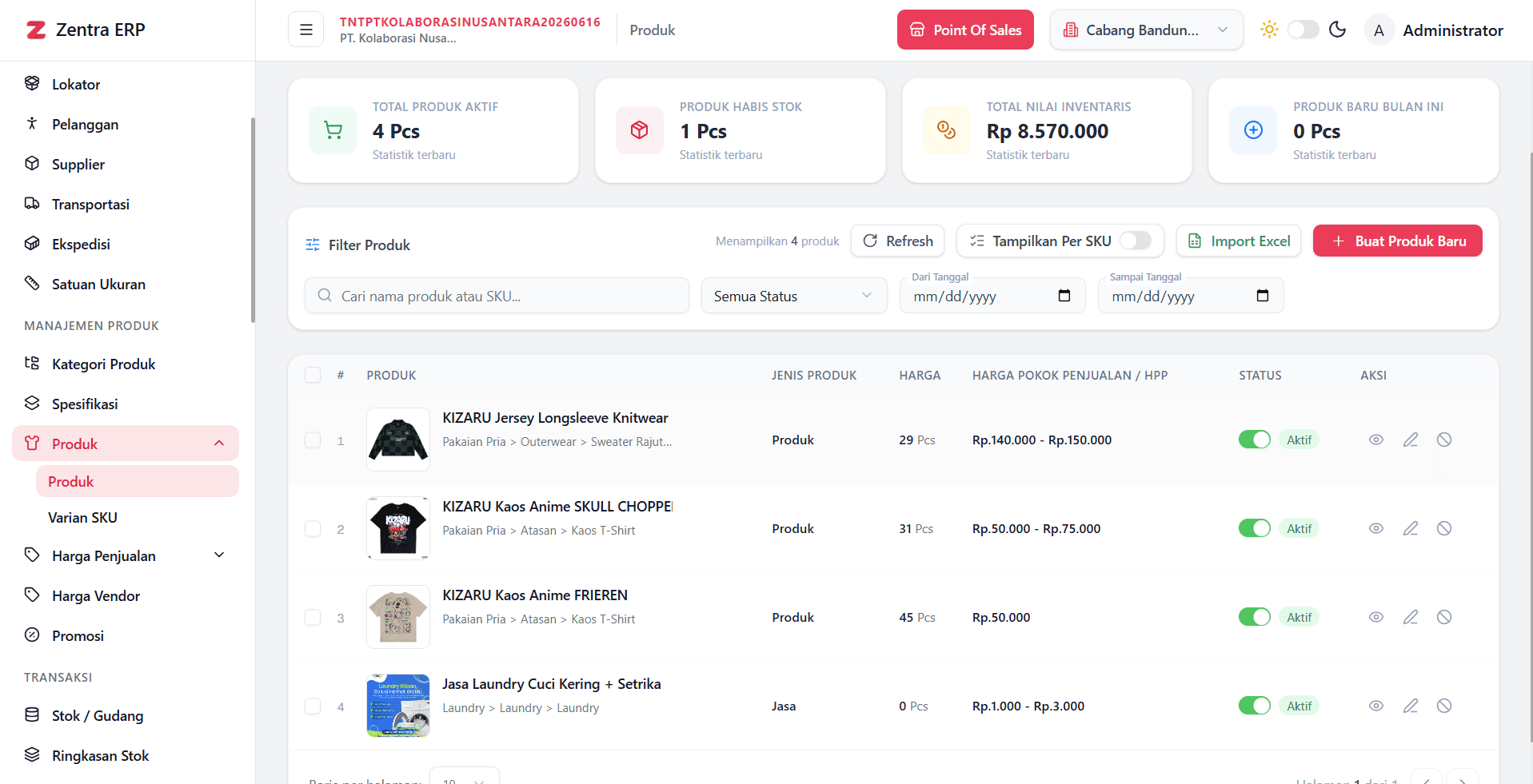View KIZARU Jersey Longsleeve Knitwear details eye icon
The image size is (1533, 784).
tap(1376, 440)
